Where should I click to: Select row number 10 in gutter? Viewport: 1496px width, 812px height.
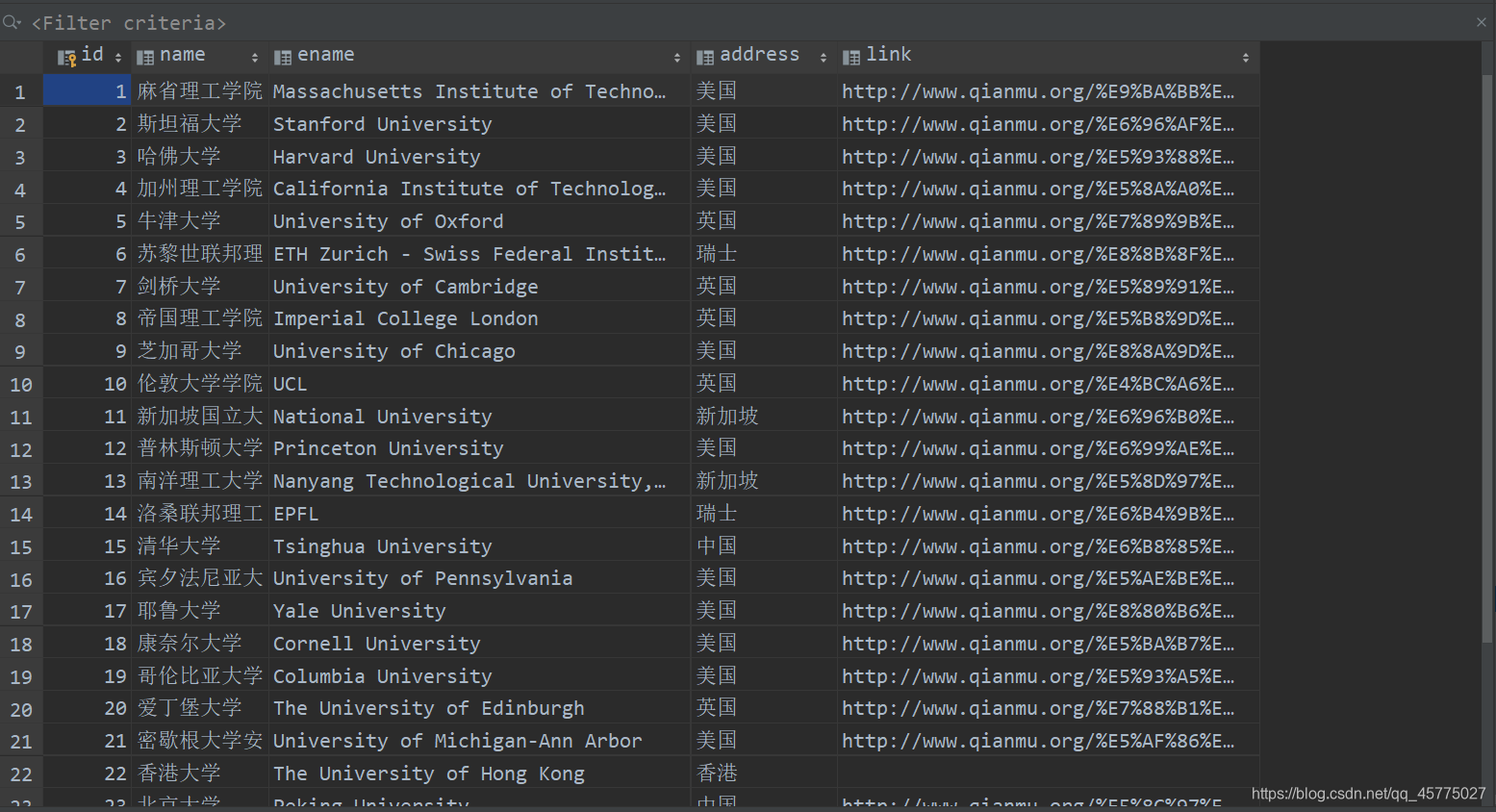tap(21, 385)
